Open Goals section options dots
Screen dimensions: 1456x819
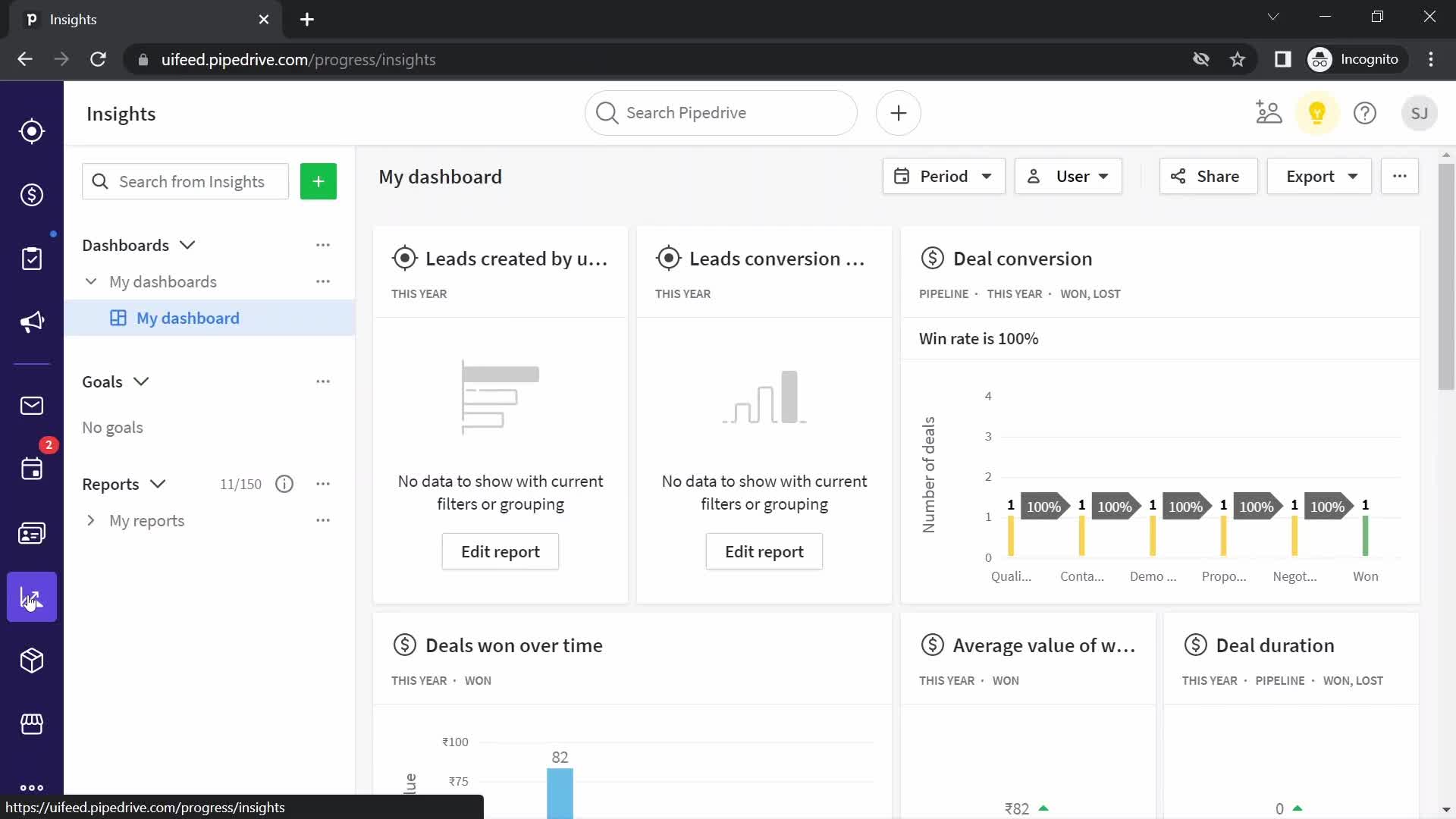pyautogui.click(x=323, y=381)
